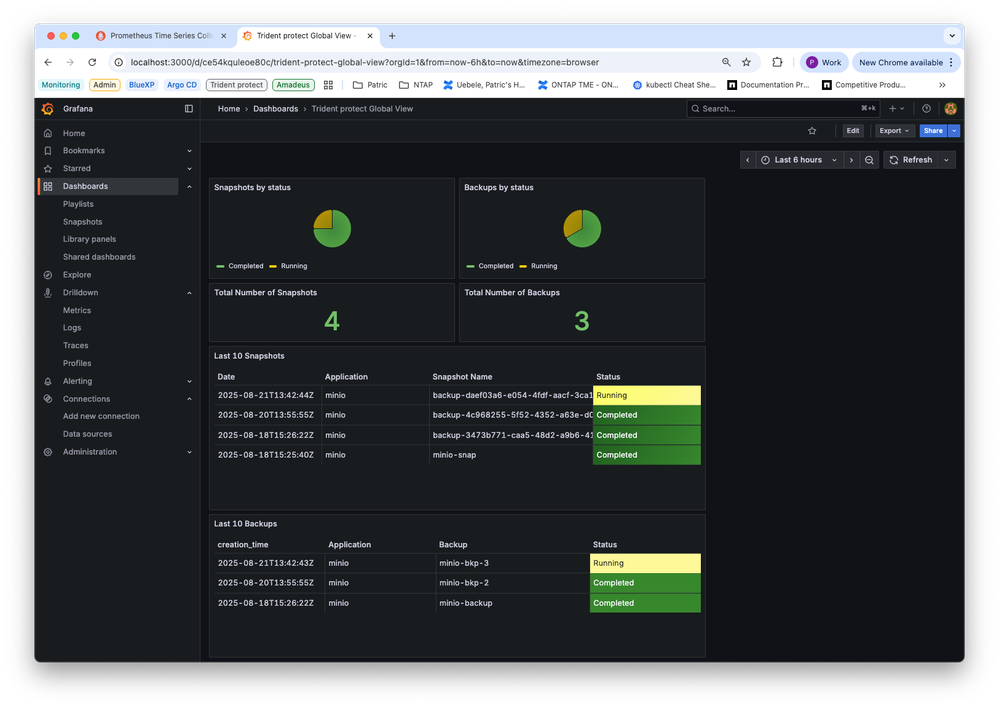Shift time range backward with left arrow

(x=747, y=160)
